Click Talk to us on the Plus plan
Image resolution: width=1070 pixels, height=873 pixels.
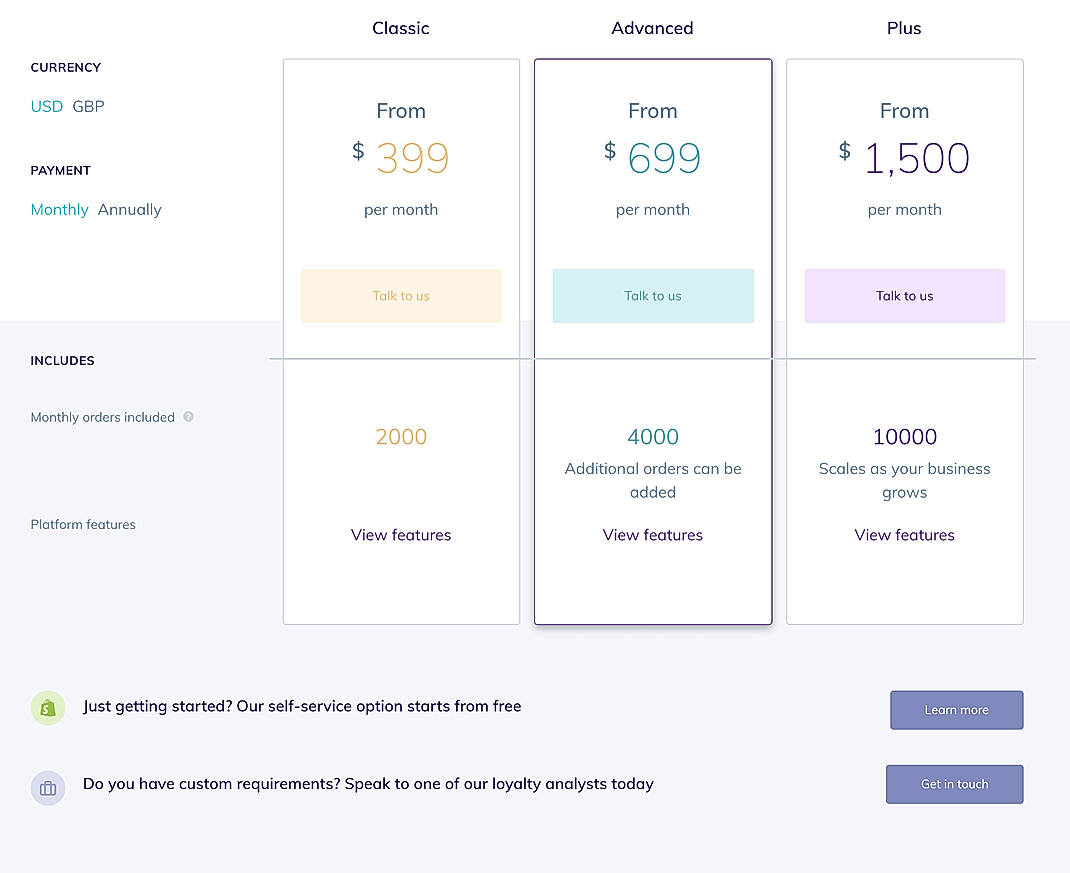coord(904,295)
